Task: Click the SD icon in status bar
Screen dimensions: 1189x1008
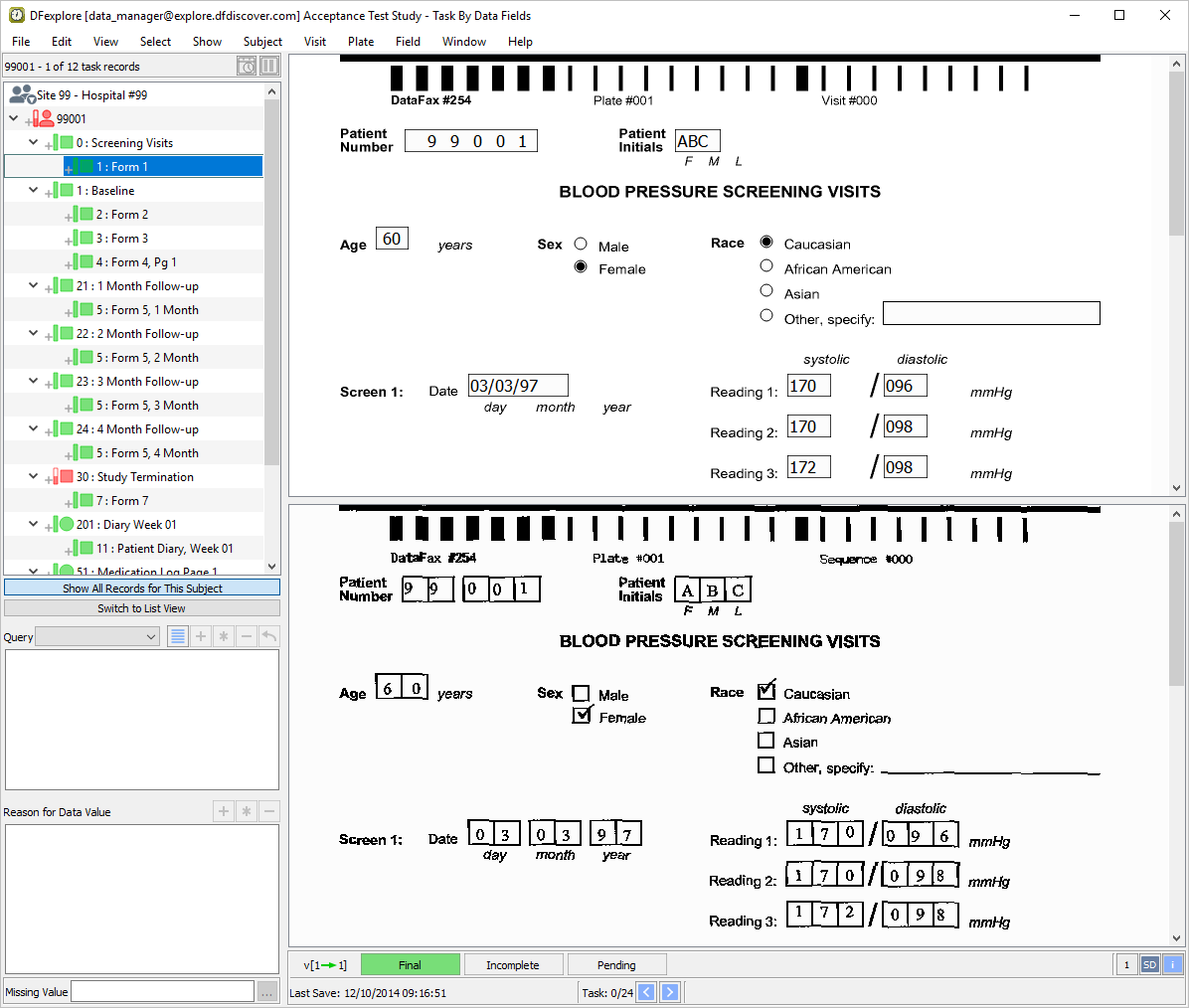Action: click(1149, 964)
